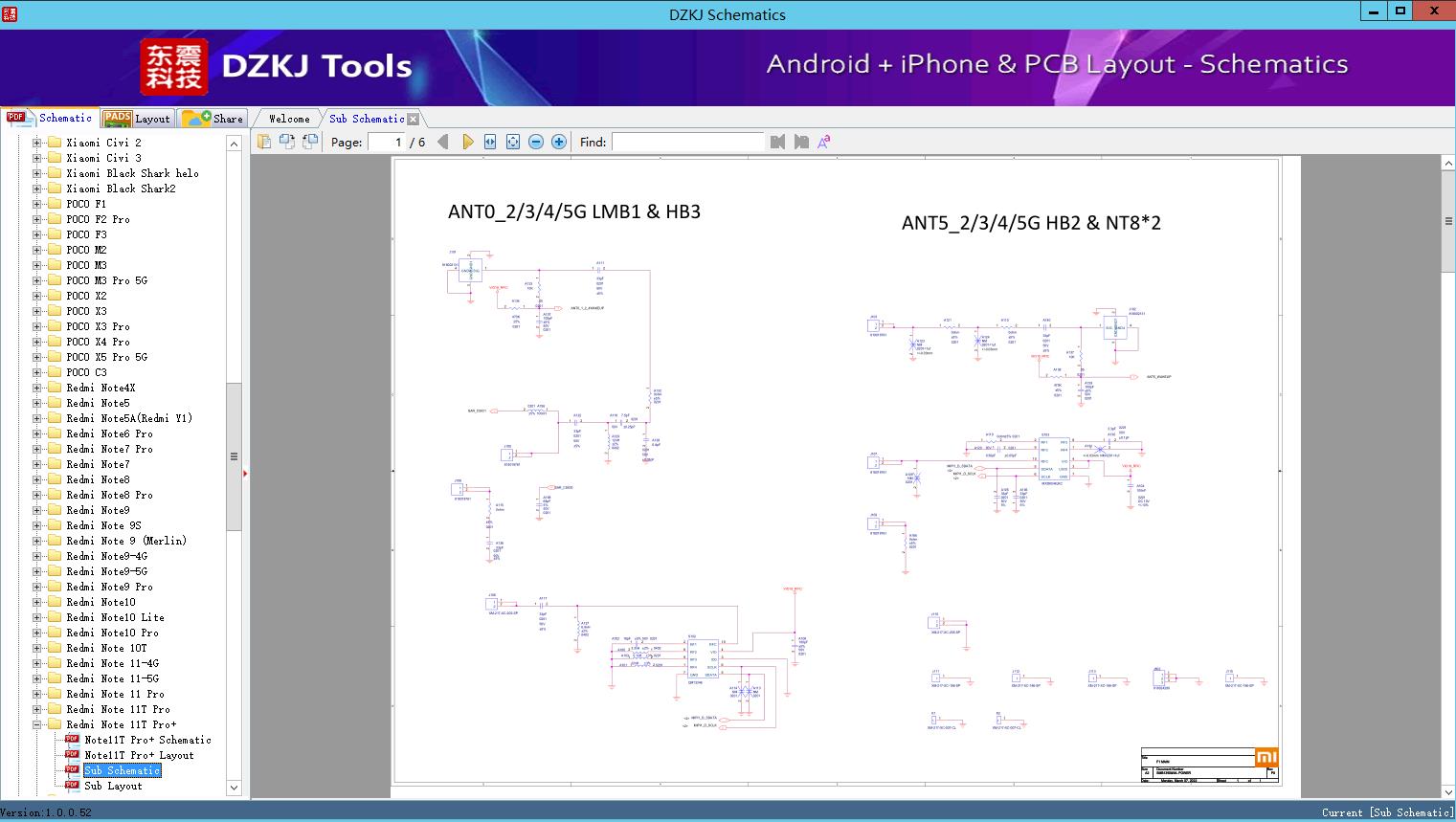
Task: Click the Find search box
Action: (x=687, y=142)
